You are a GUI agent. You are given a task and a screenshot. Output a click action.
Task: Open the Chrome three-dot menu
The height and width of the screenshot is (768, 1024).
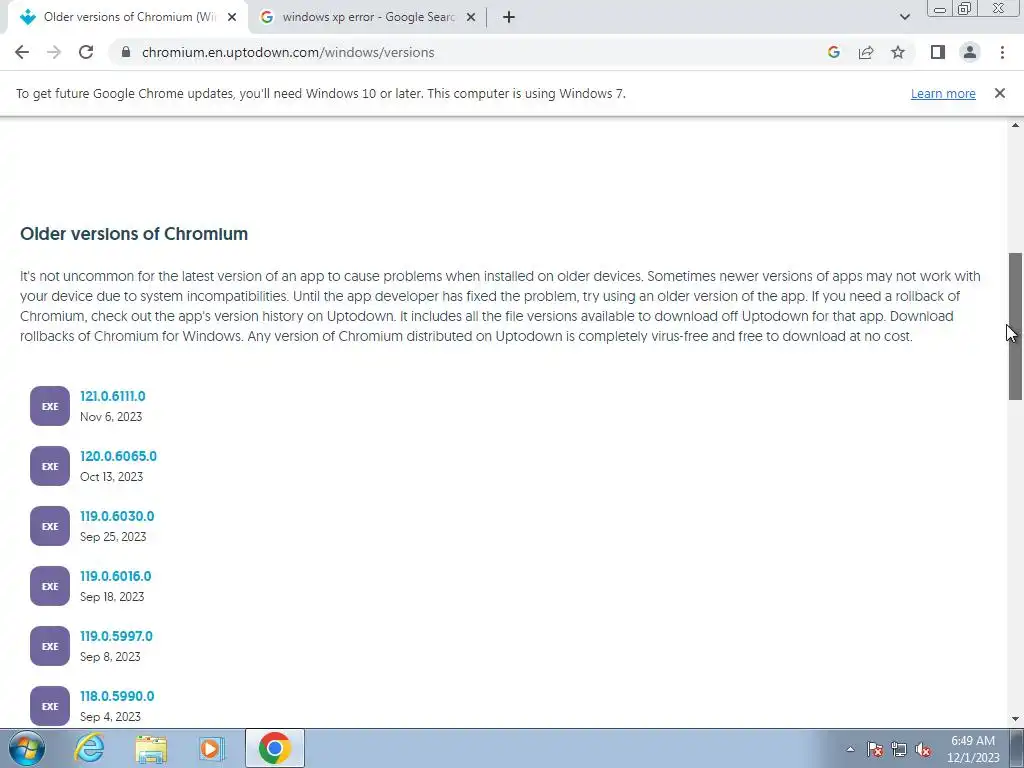pos(1002,52)
